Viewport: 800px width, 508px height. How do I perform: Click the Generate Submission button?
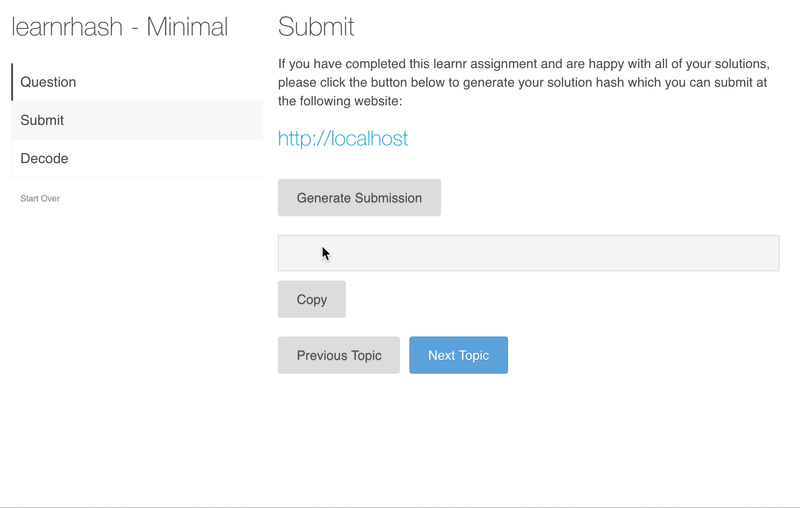359,197
